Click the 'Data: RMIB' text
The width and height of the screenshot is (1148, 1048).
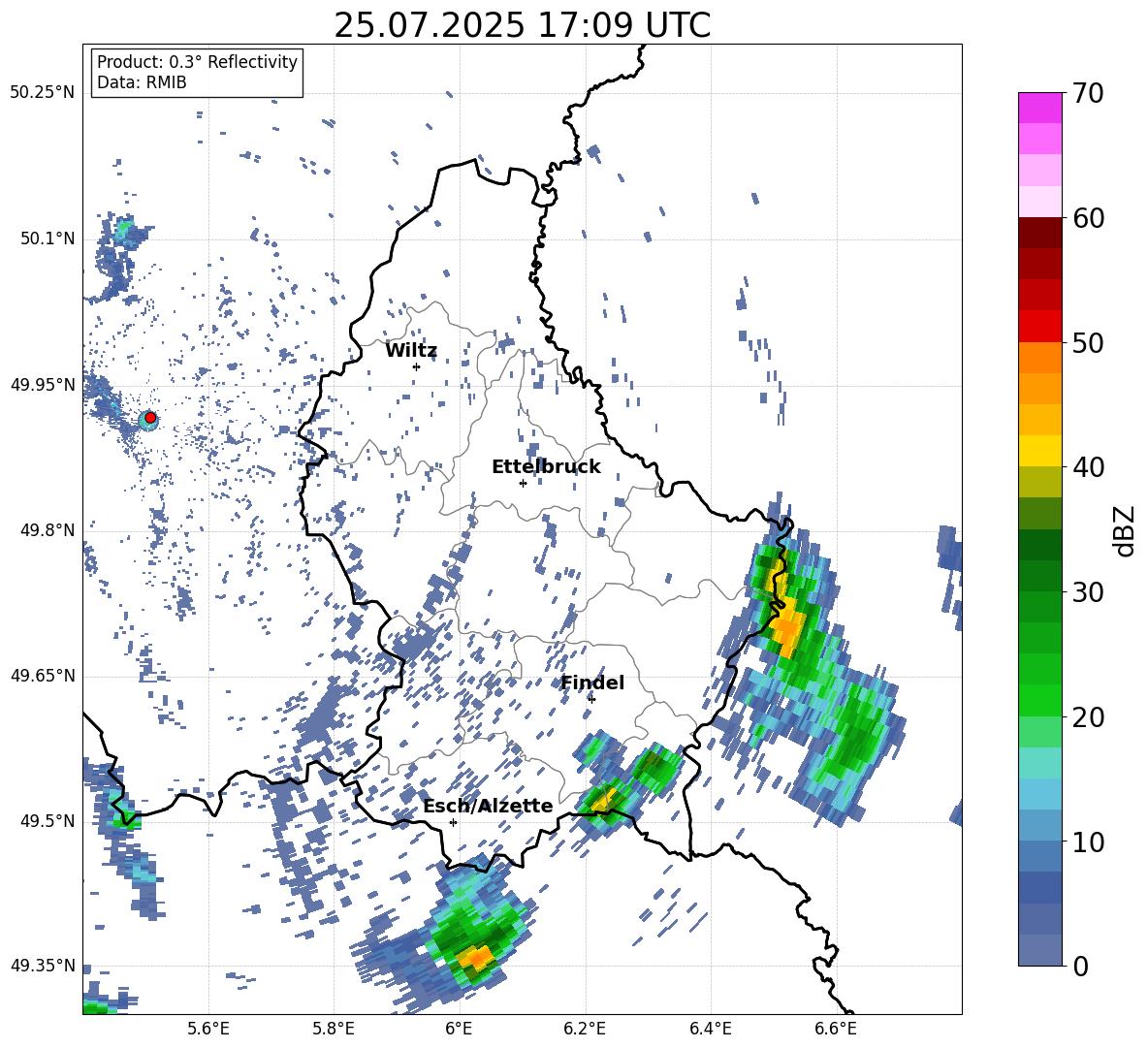pos(142,82)
